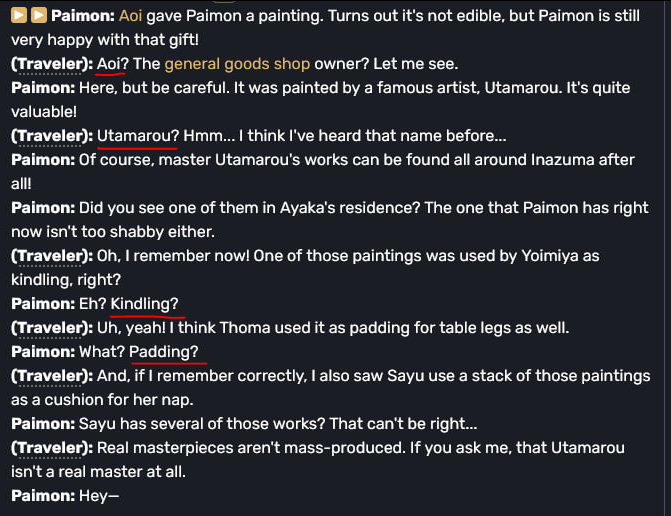The image size is (671, 516).
Task: Play the second audio clip icon
Action: (x=39, y=15)
